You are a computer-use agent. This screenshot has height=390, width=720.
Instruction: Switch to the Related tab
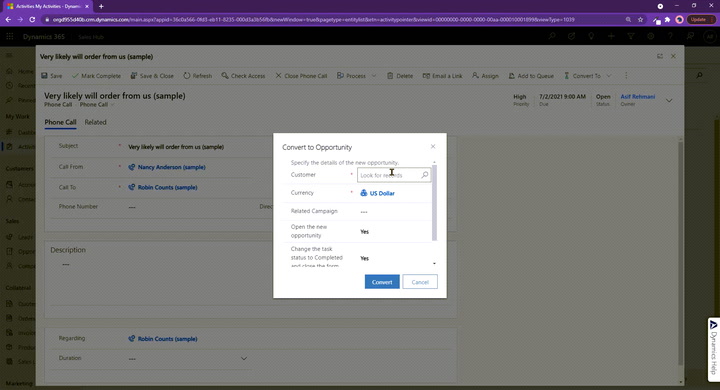(95, 122)
